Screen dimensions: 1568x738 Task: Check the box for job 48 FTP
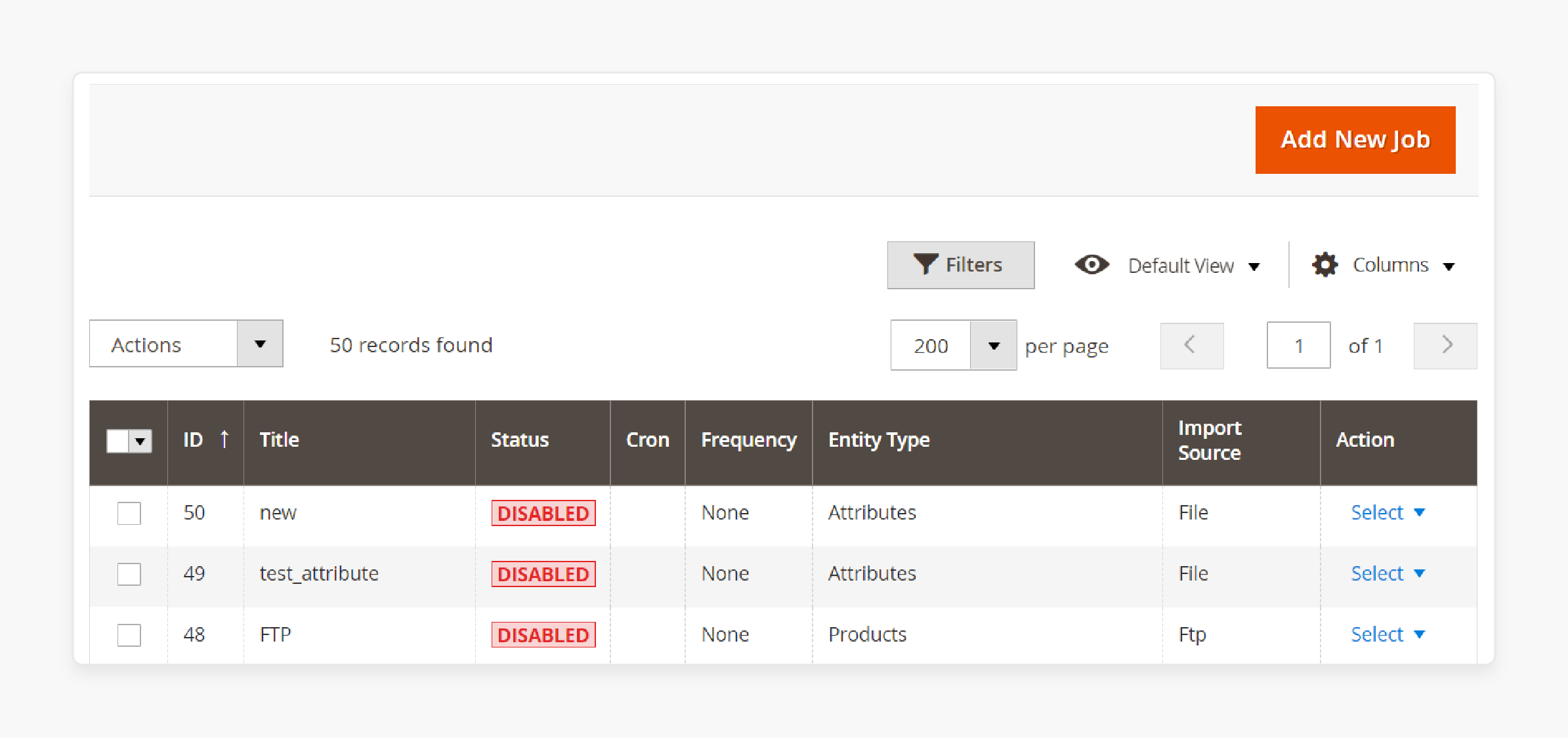129,635
